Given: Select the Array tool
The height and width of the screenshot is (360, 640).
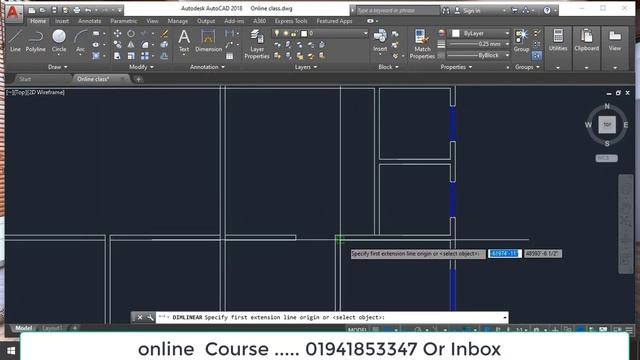Looking at the screenshot, I should [145, 56].
